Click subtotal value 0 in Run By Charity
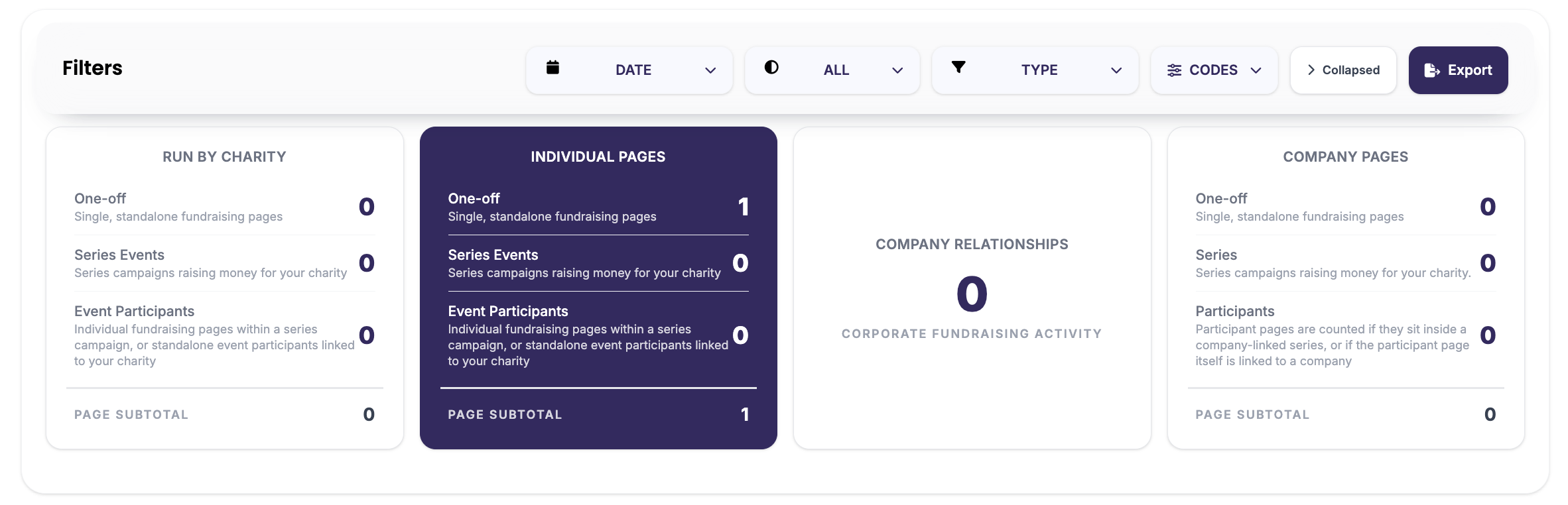1568x505 pixels. (x=369, y=414)
